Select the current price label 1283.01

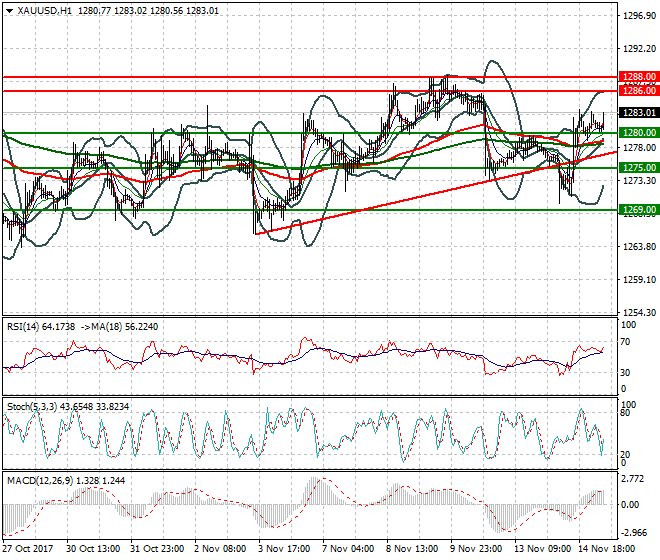tap(639, 112)
